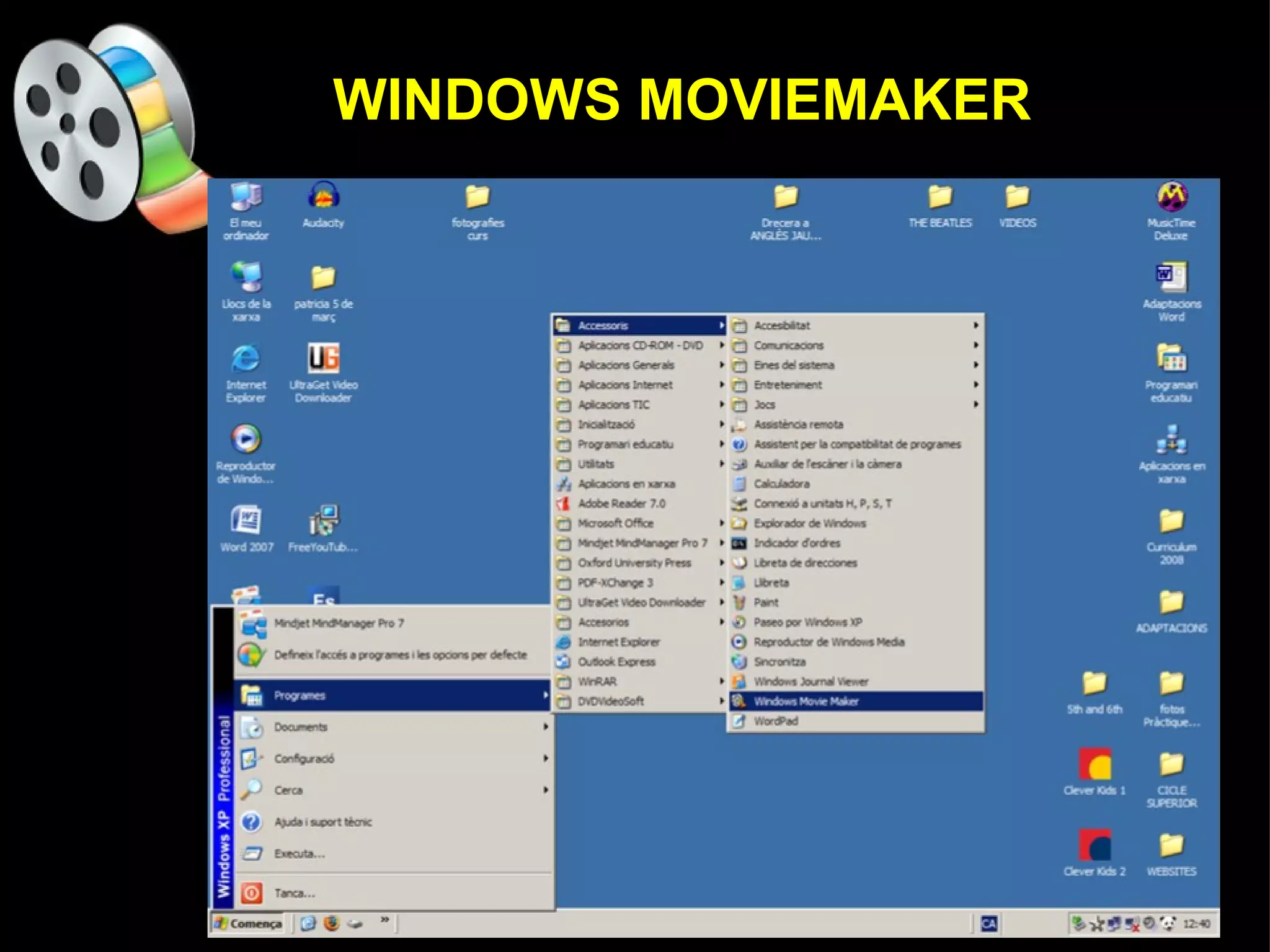The image size is (1270, 952).
Task: Open Configuració in Start menu
Action: [x=393, y=759]
